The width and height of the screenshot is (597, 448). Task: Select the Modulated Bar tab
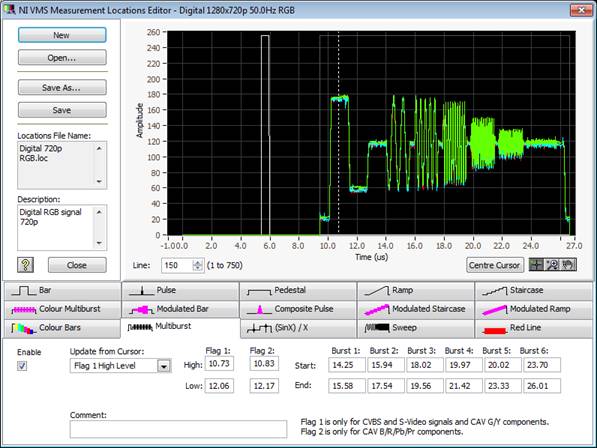[180, 309]
